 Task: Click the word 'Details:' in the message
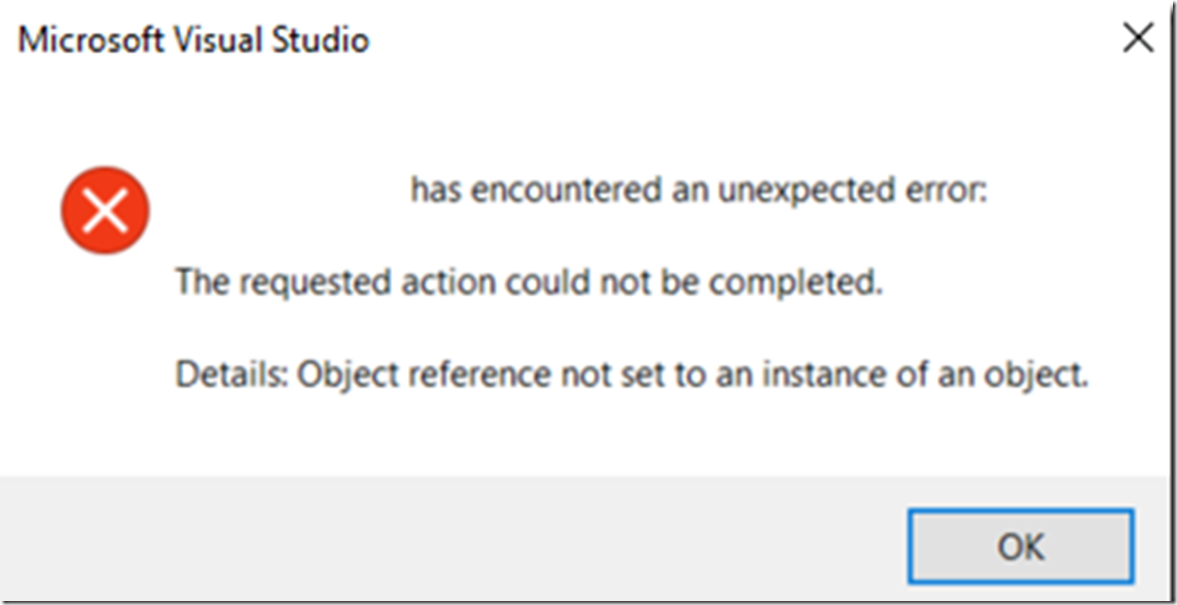pyautogui.click(x=232, y=374)
